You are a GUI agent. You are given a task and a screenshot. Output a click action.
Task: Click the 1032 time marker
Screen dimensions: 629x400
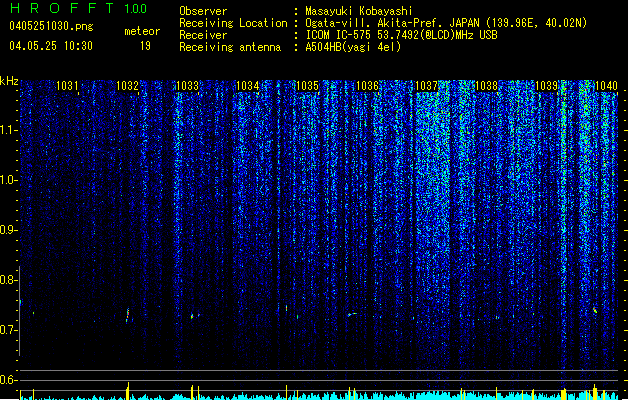pos(127,86)
